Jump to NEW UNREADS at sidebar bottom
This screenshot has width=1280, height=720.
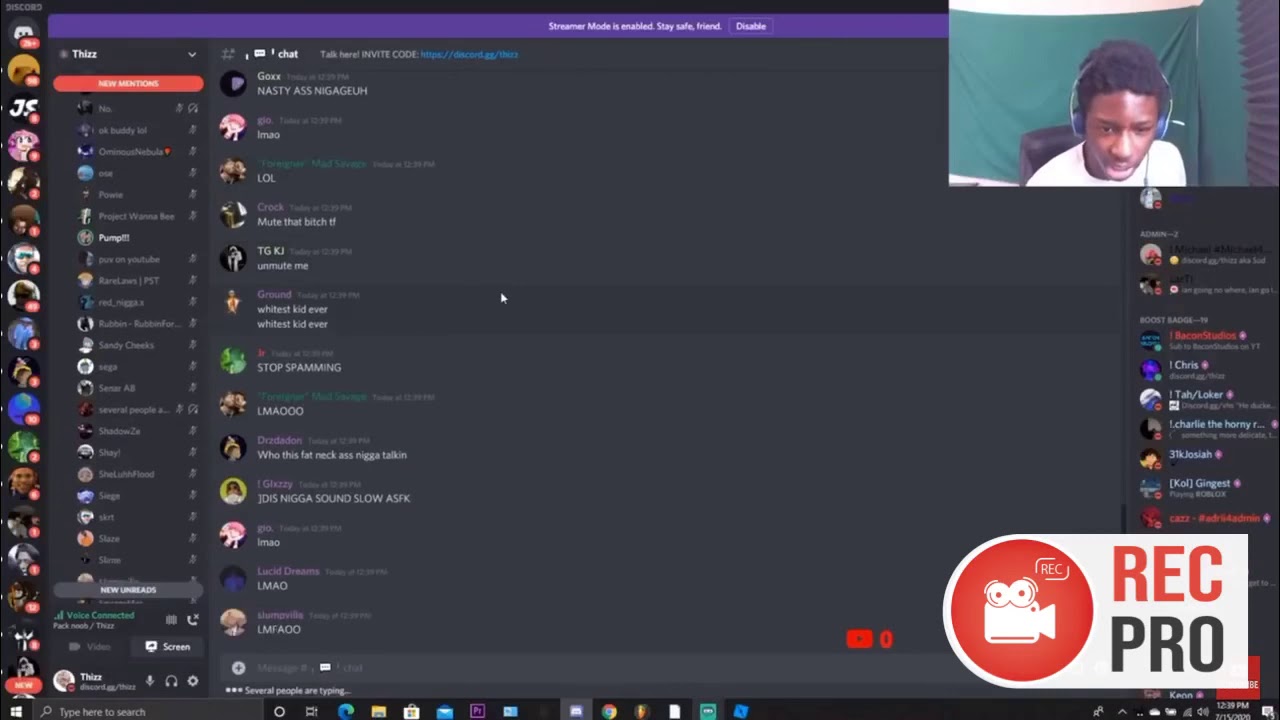tap(128, 590)
